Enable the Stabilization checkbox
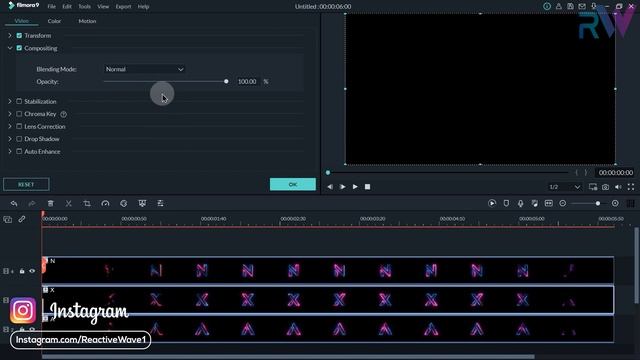This screenshot has width=640, height=360. (x=19, y=101)
